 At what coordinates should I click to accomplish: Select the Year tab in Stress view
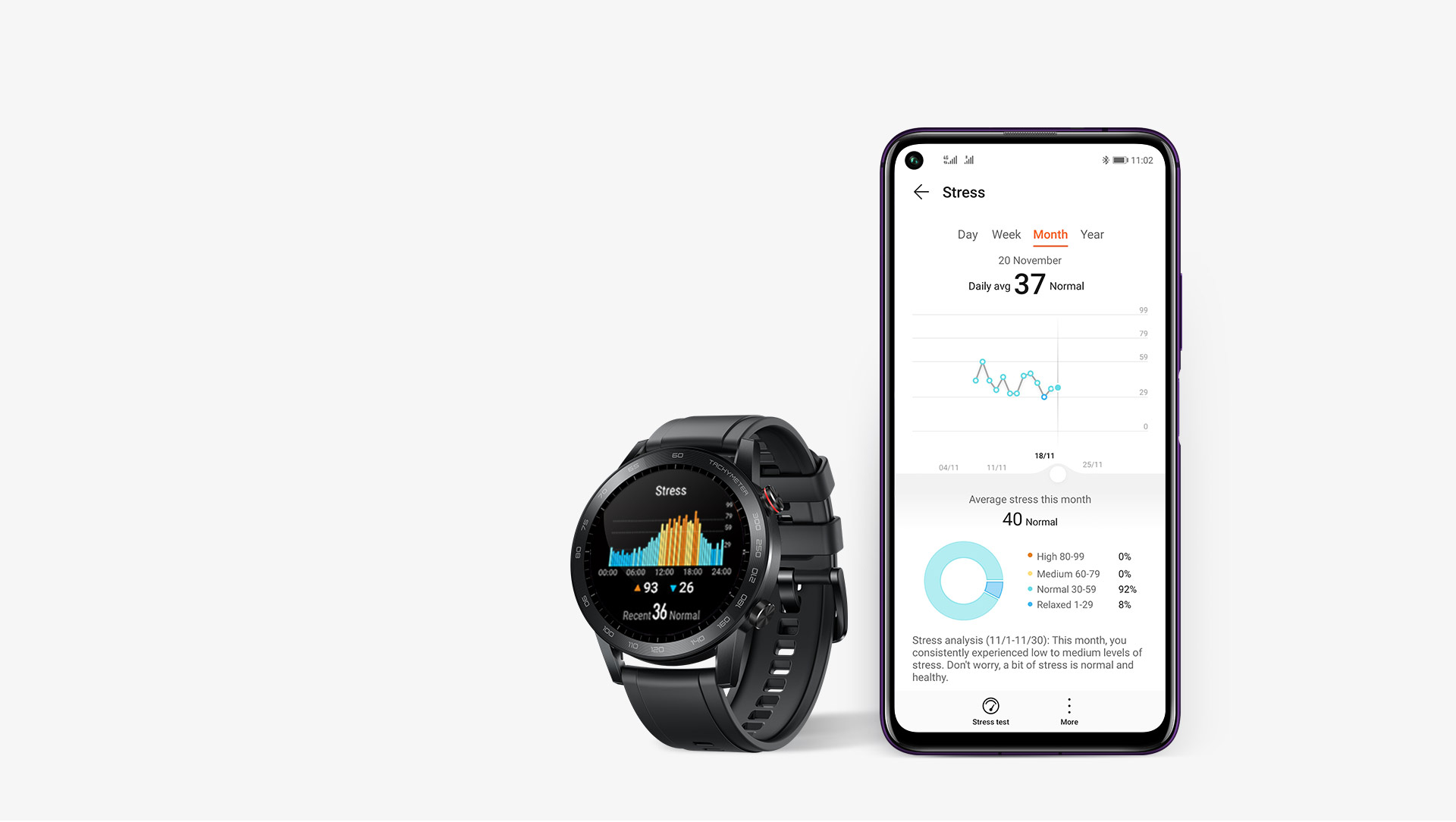coord(1091,234)
